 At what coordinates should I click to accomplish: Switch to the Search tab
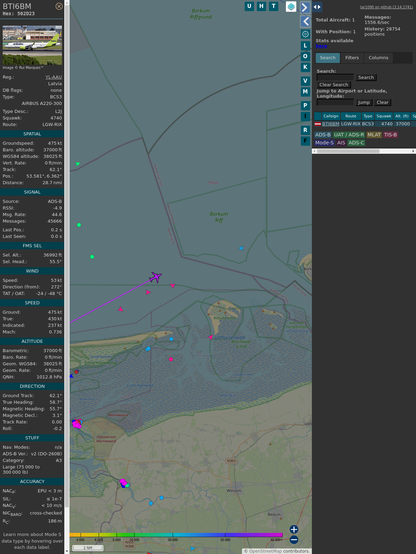click(328, 58)
